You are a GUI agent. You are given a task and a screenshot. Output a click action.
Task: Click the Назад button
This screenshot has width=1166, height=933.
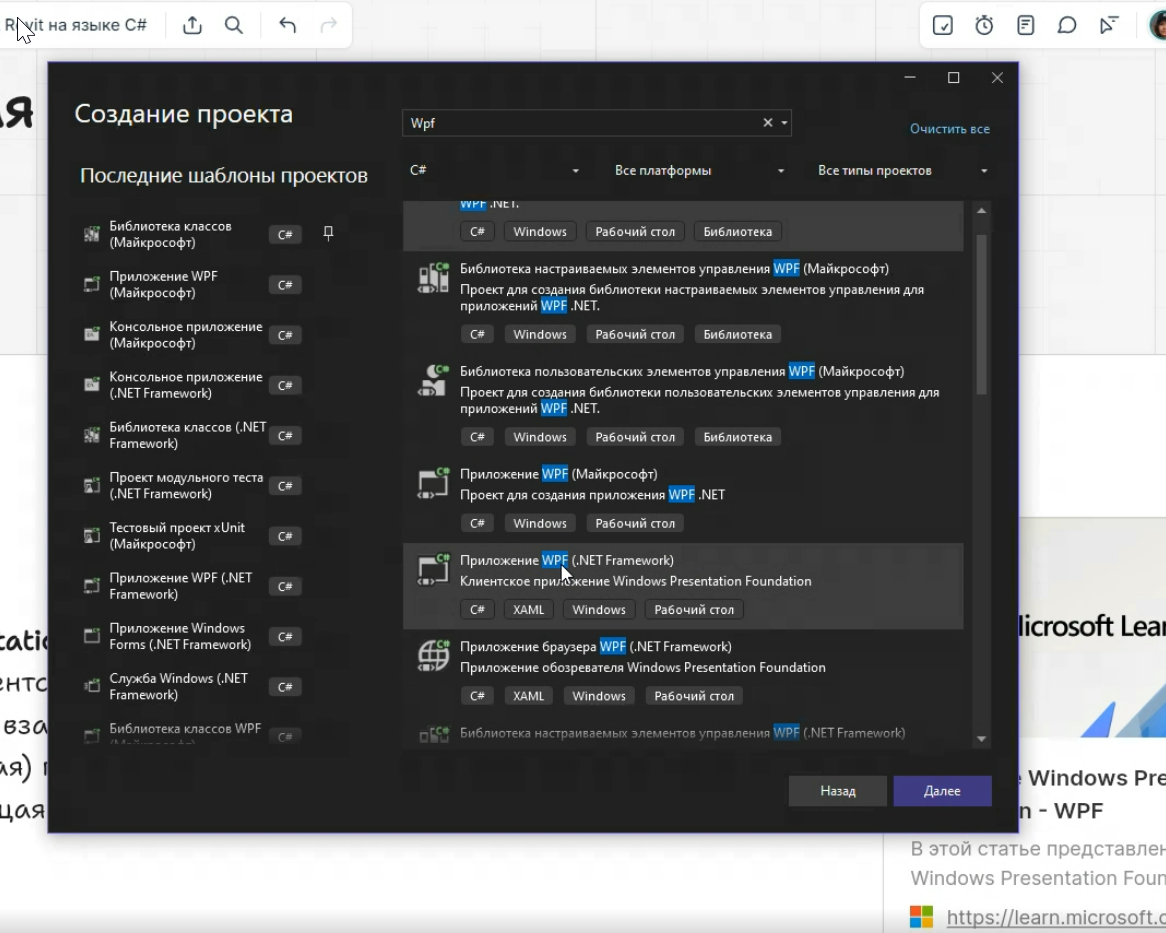[837, 791]
